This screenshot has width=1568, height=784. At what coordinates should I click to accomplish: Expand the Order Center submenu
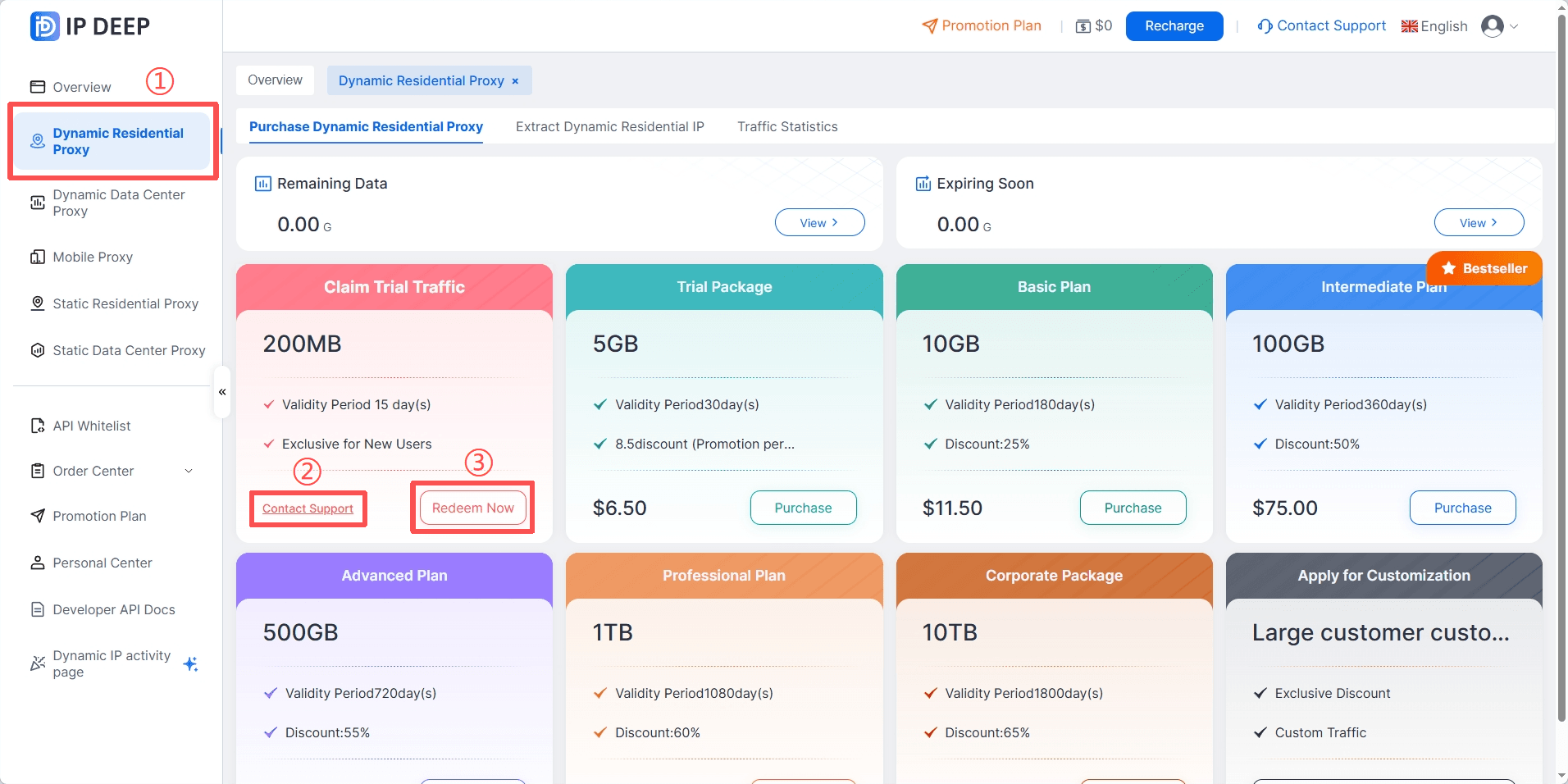tap(189, 471)
